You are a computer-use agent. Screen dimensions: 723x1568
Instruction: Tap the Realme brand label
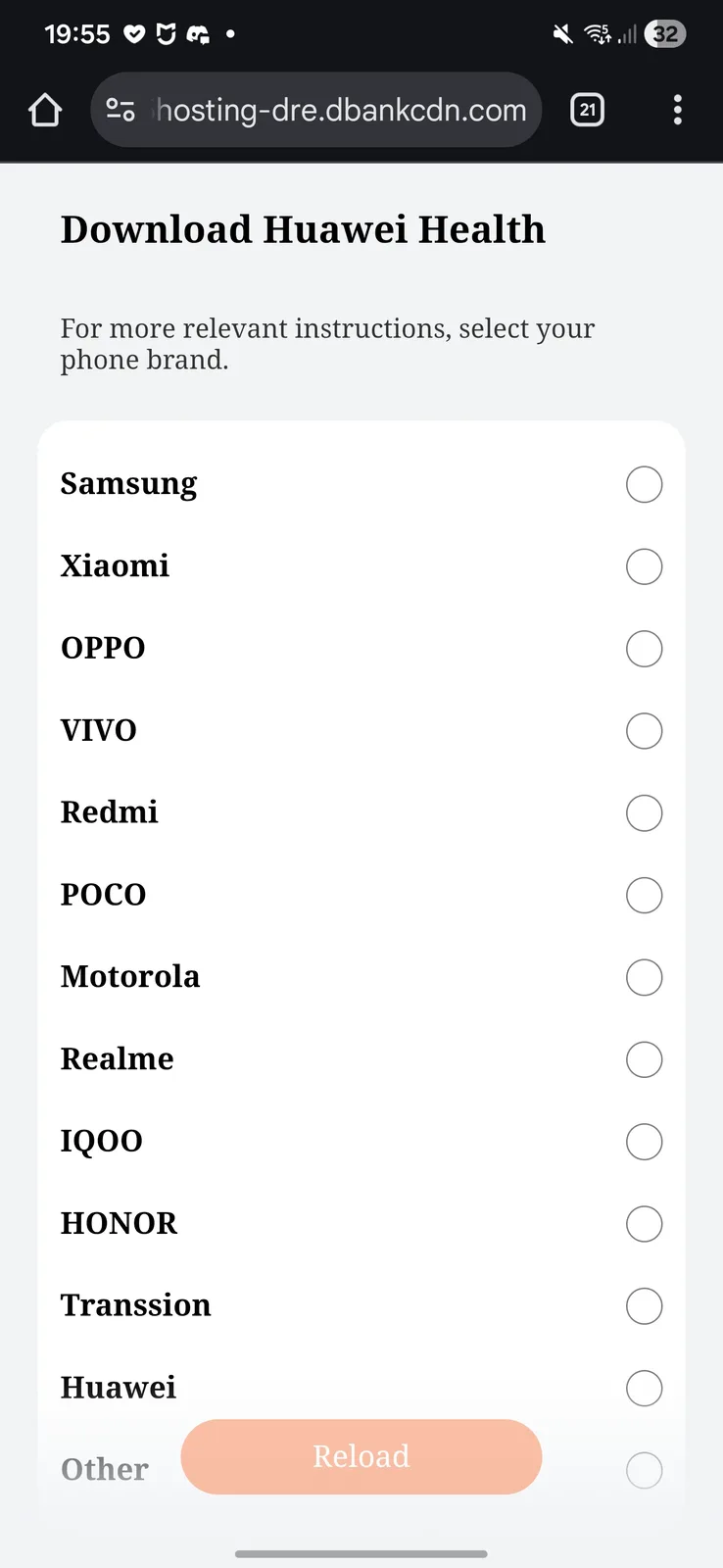click(118, 1059)
